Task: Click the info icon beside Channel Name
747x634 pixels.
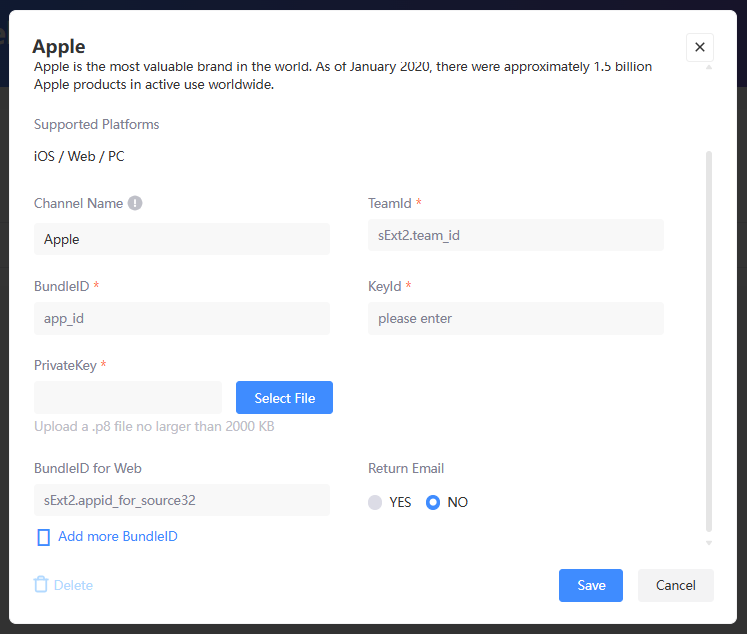Action: (x=135, y=203)
